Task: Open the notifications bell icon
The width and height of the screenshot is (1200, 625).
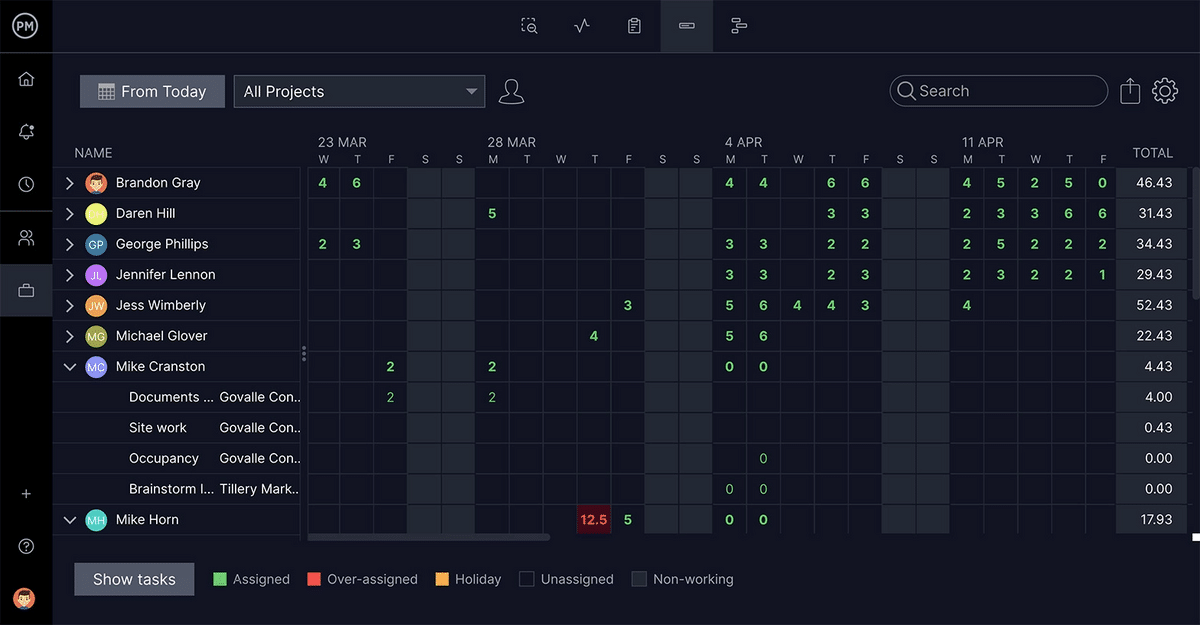Action: [26, 132]
